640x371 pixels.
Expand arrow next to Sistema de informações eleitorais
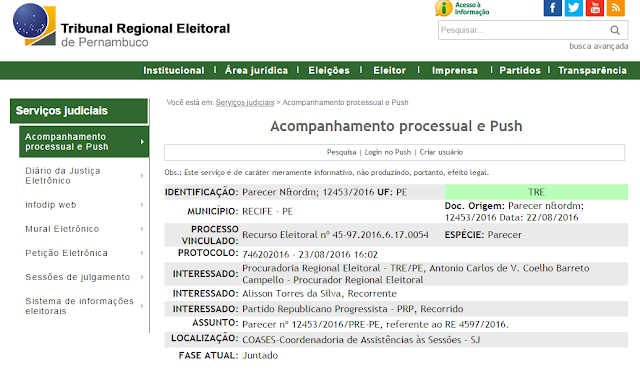[142, 306]
